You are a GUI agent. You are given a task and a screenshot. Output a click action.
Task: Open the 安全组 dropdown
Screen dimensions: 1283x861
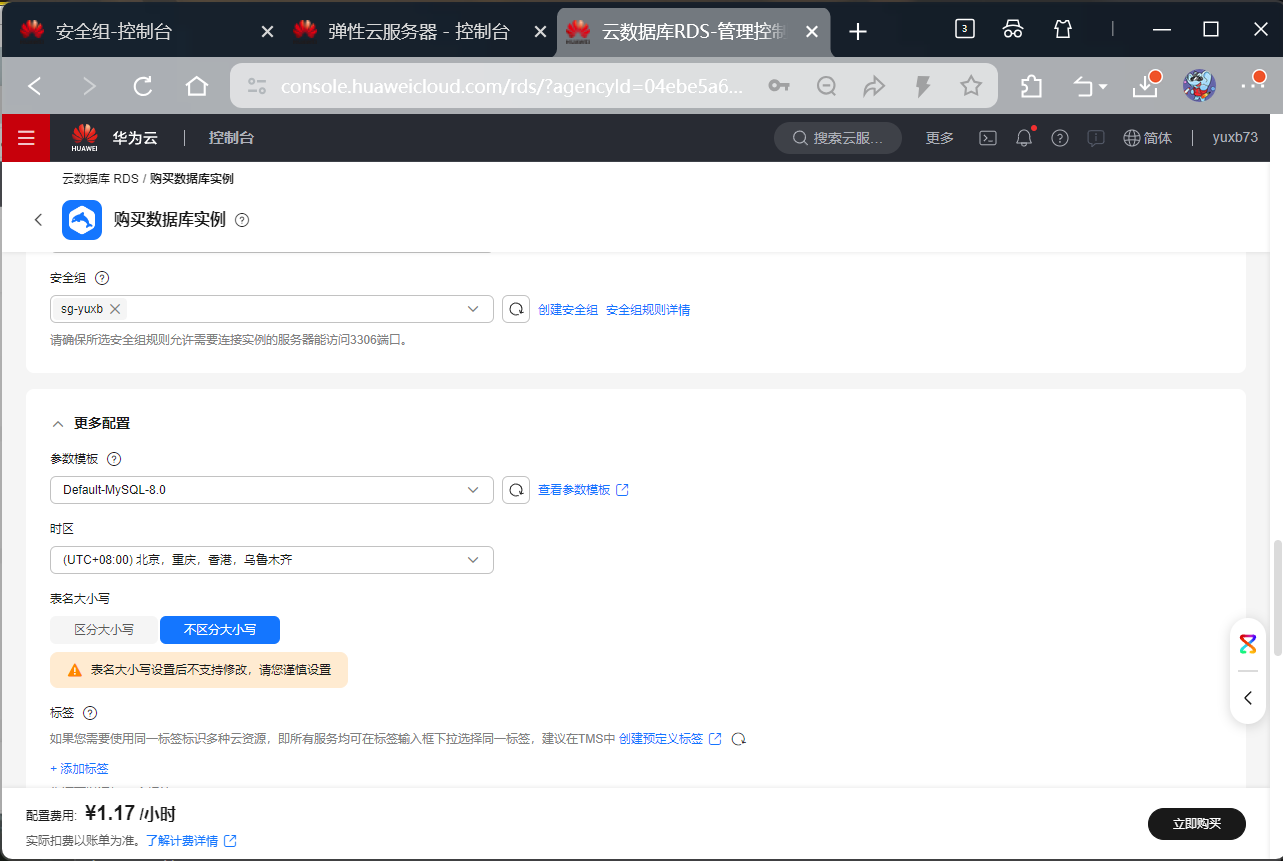click(x=272, y=309)
